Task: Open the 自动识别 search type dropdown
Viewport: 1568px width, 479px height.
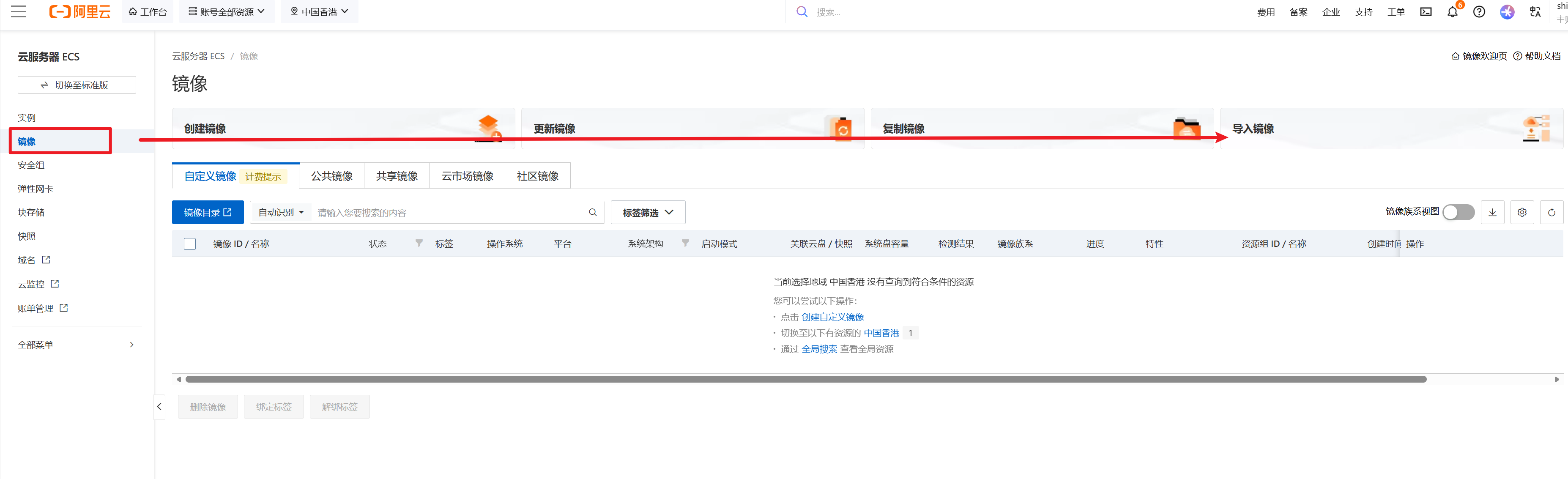Action: (x=281, y=212)
